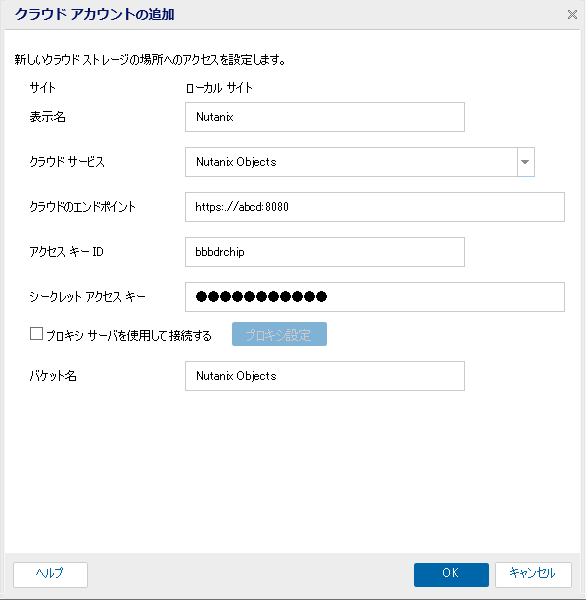Open ヘルプ for this dialog

50,574
